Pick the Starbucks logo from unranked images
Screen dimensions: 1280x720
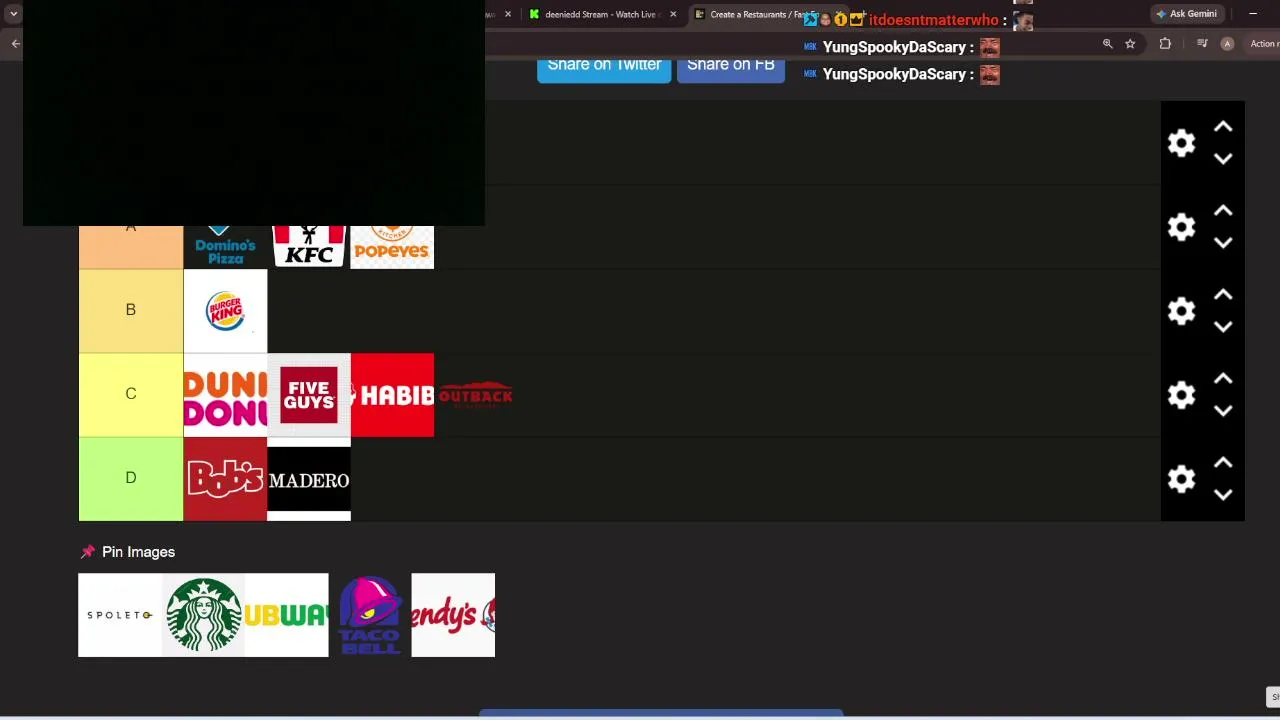click(x=203, y=615)
